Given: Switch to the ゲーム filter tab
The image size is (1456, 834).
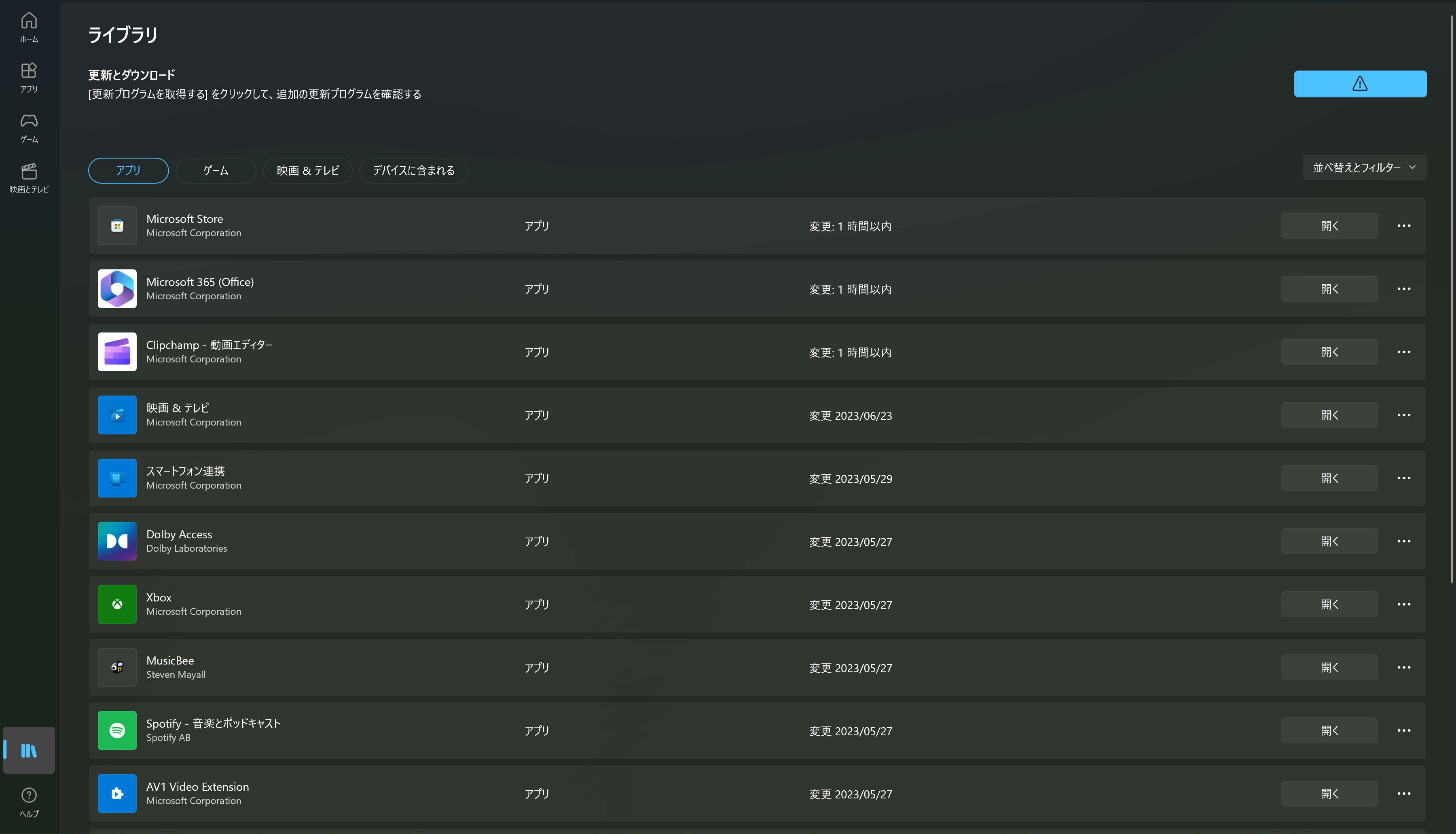Looking at the screenshot, I should pos(215,170).
